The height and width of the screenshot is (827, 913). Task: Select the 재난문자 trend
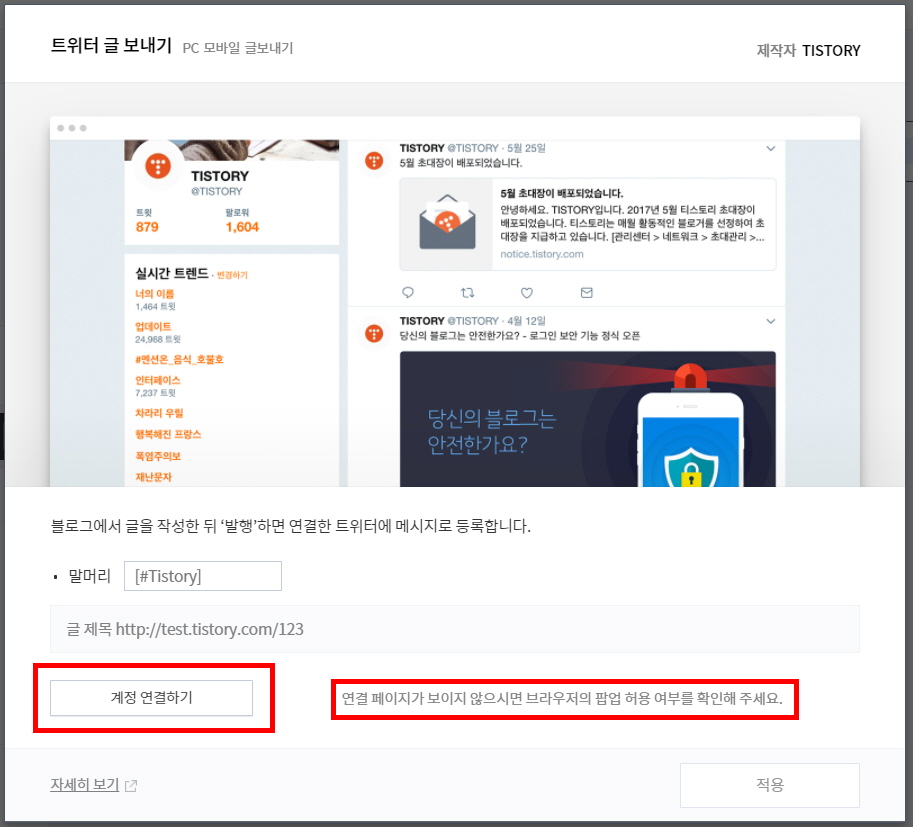[x=154, y=477]
